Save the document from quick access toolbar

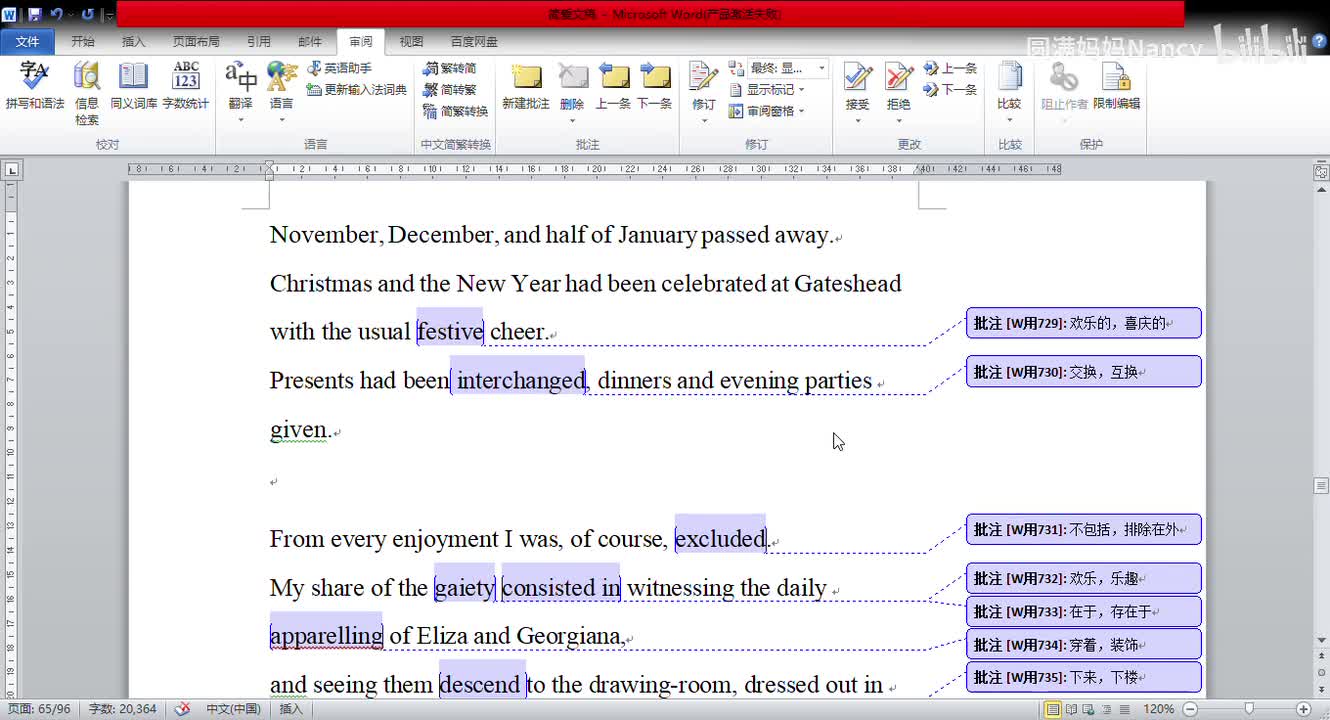tap(34, 14)
